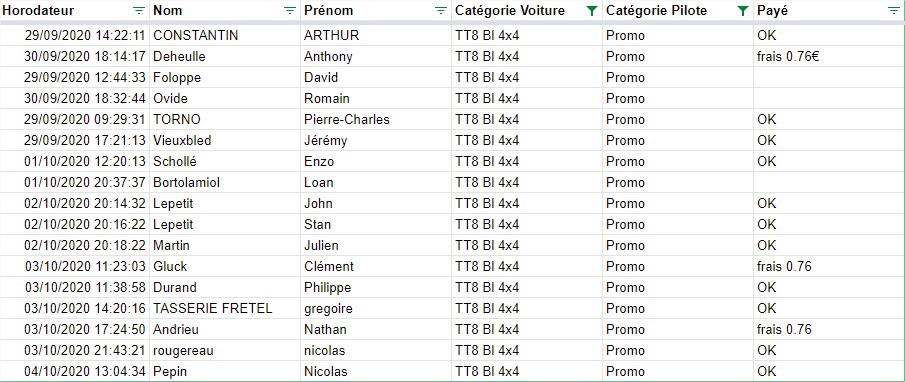Click the Pierre-Charles first name cell
This screenshot has width=905, height=382.
pyautogui.click(x=376, y=119)
